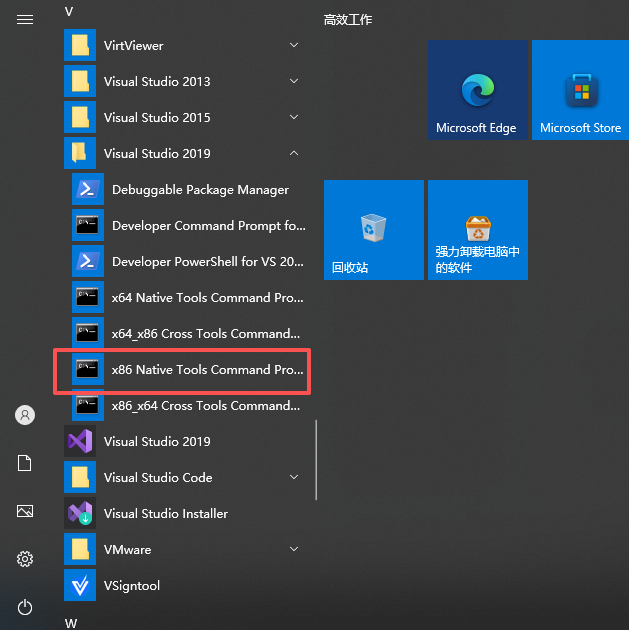Screen dimensions: 629x630
Task: Expand the VirtViewer folder chevron
Action: click(294, 45)
